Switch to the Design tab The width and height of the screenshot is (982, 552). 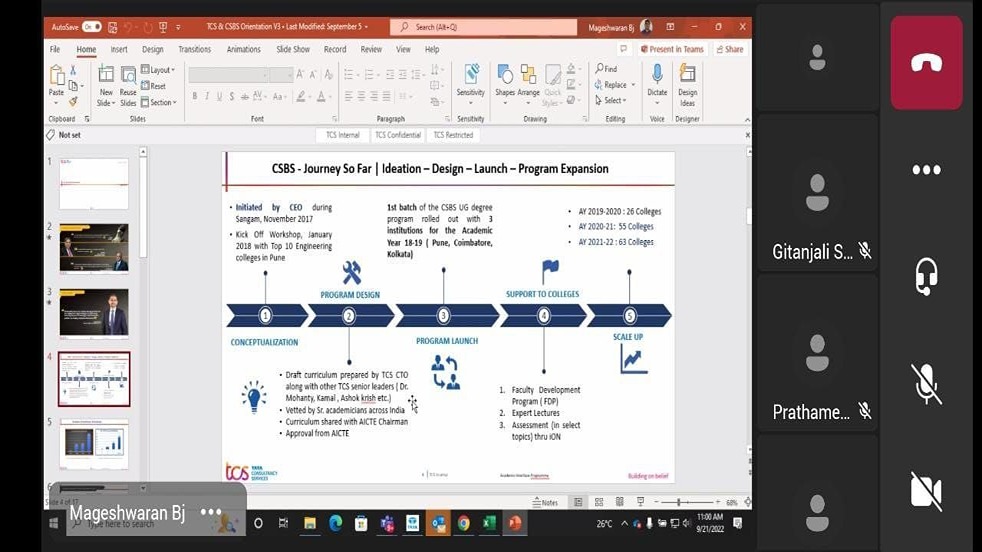tap(152, 49)
